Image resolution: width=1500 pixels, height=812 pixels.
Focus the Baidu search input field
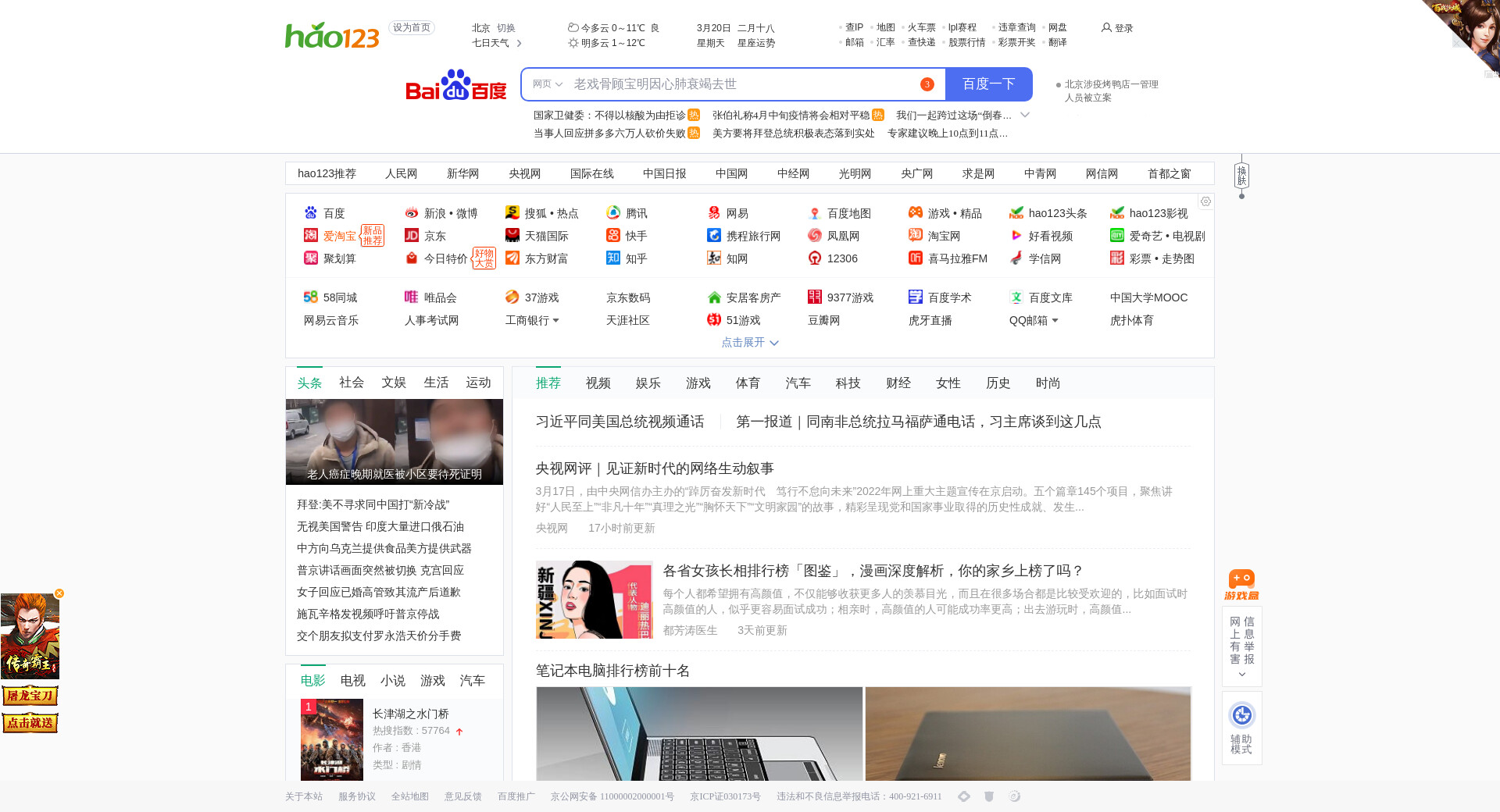[x=742, y=84]
